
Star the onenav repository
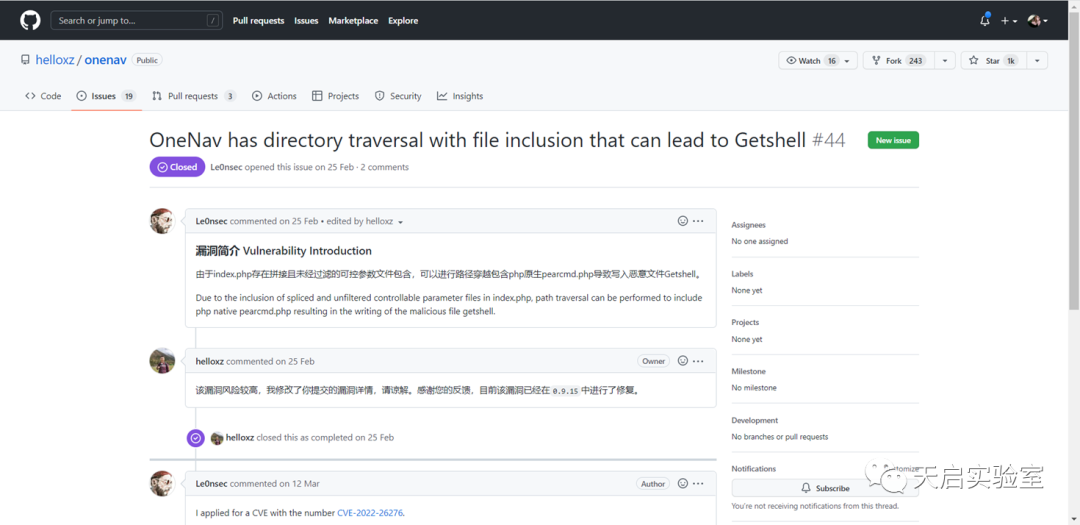click(x=992, y=61)
